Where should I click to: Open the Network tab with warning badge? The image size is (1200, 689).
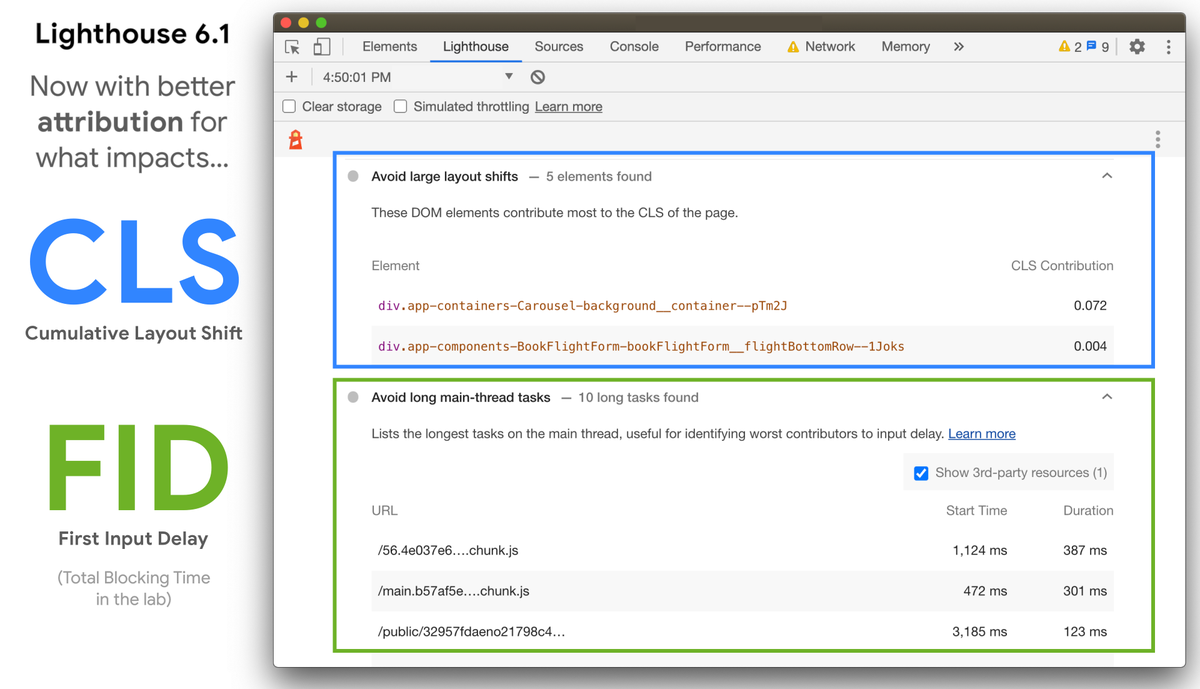click(x=828, y=46)
